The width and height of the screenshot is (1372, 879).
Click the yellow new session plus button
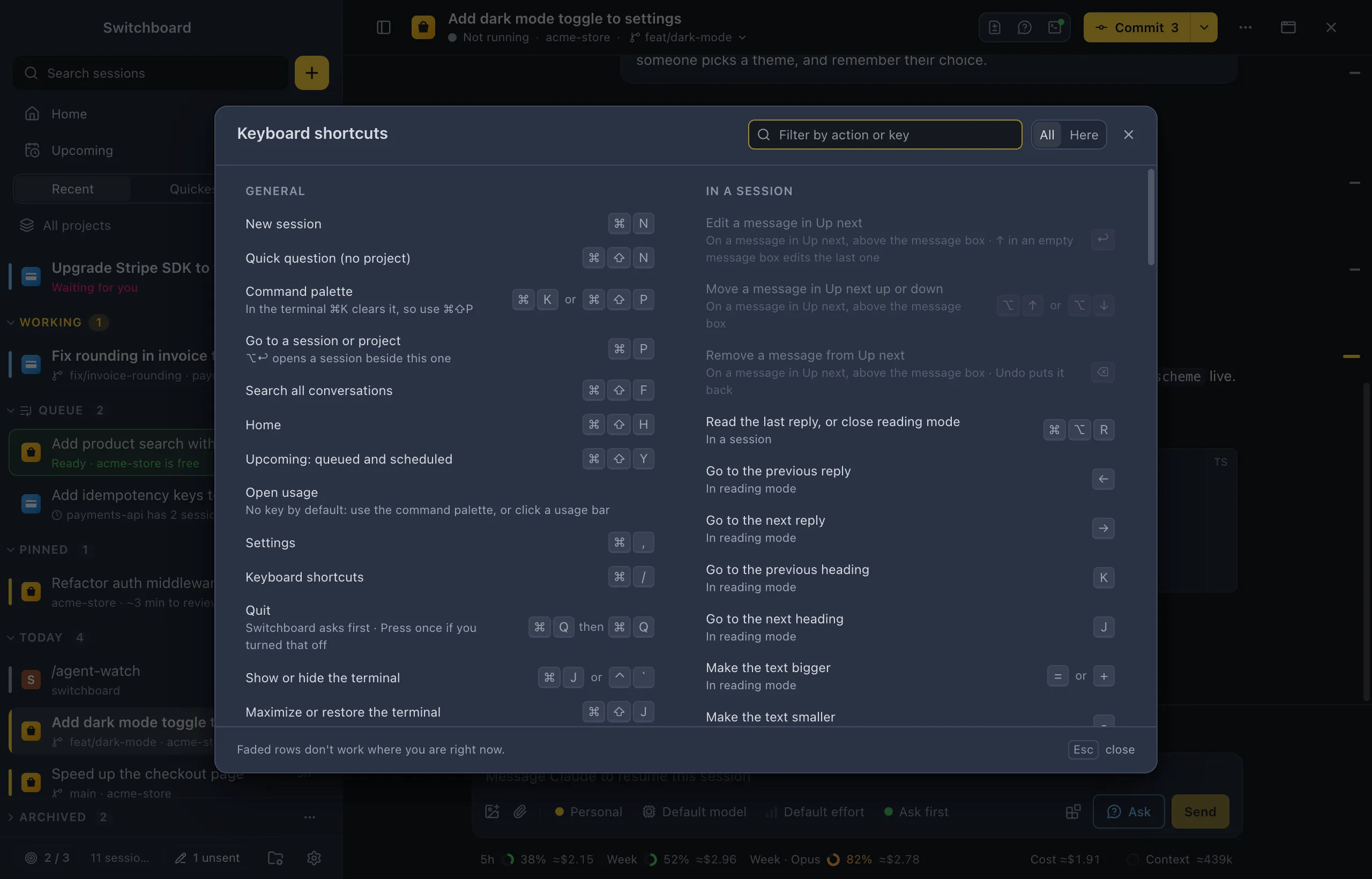point(311,73)
